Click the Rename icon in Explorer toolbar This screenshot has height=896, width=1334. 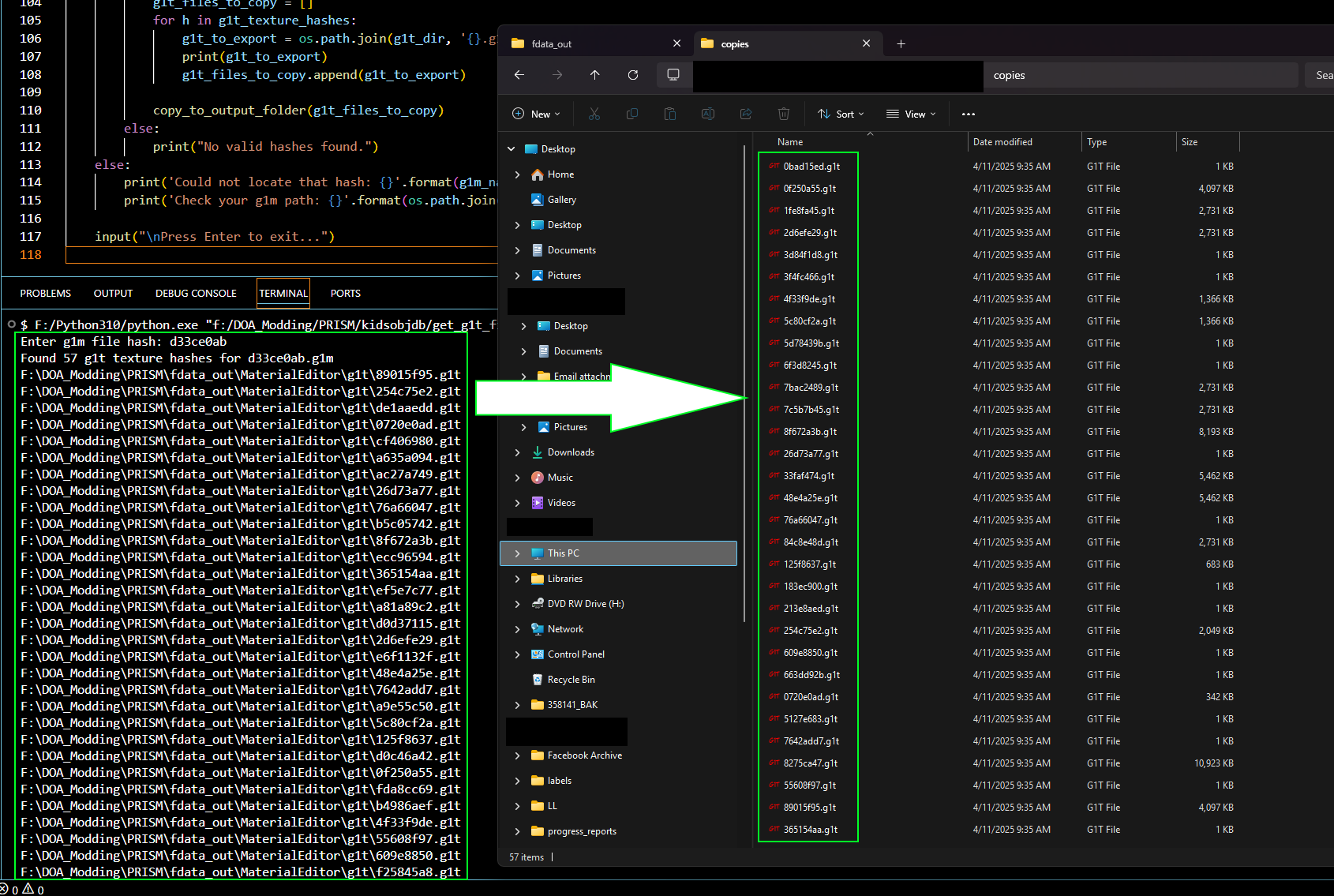[708, 114]
